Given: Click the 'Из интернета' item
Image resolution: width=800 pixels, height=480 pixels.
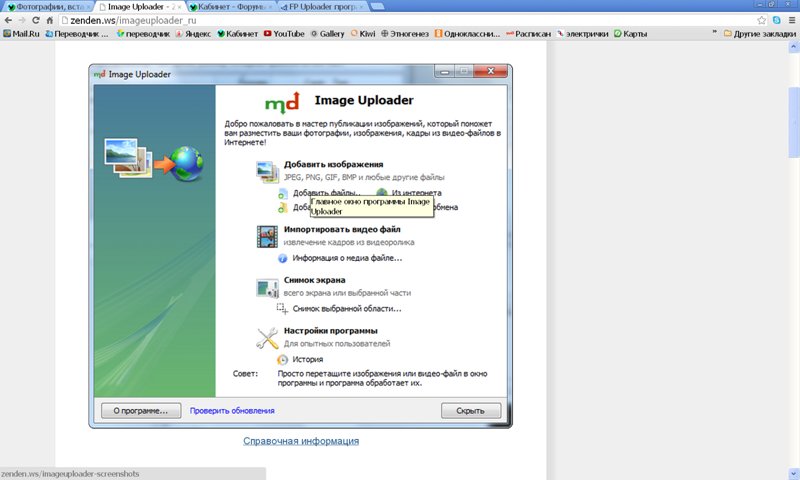Looking at the screenshot, I should [x=416, y=193].
